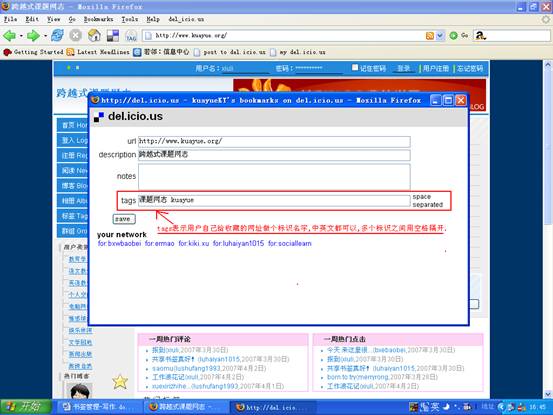The image size is (553, 415).
Task: Open the File menu
Action: click(x=11, y=19)
